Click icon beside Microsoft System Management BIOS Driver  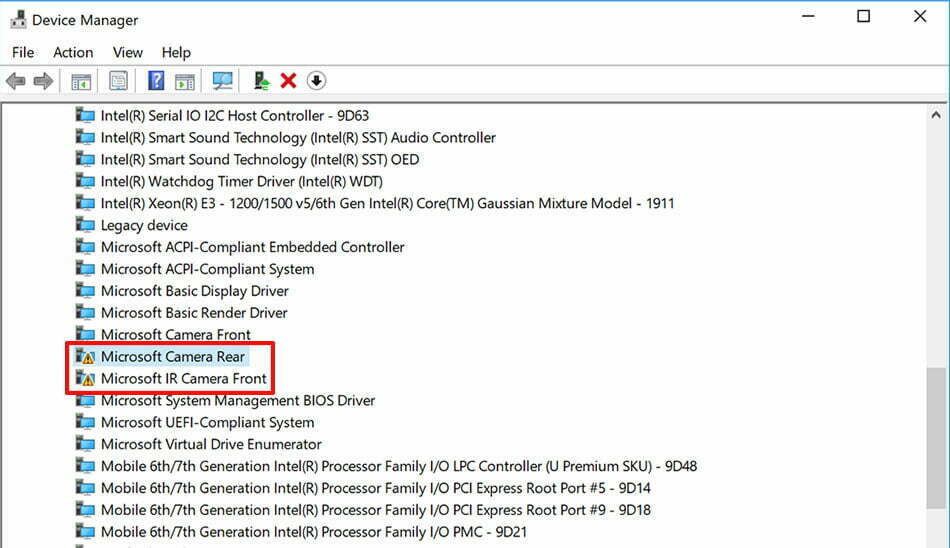(85, 400)
